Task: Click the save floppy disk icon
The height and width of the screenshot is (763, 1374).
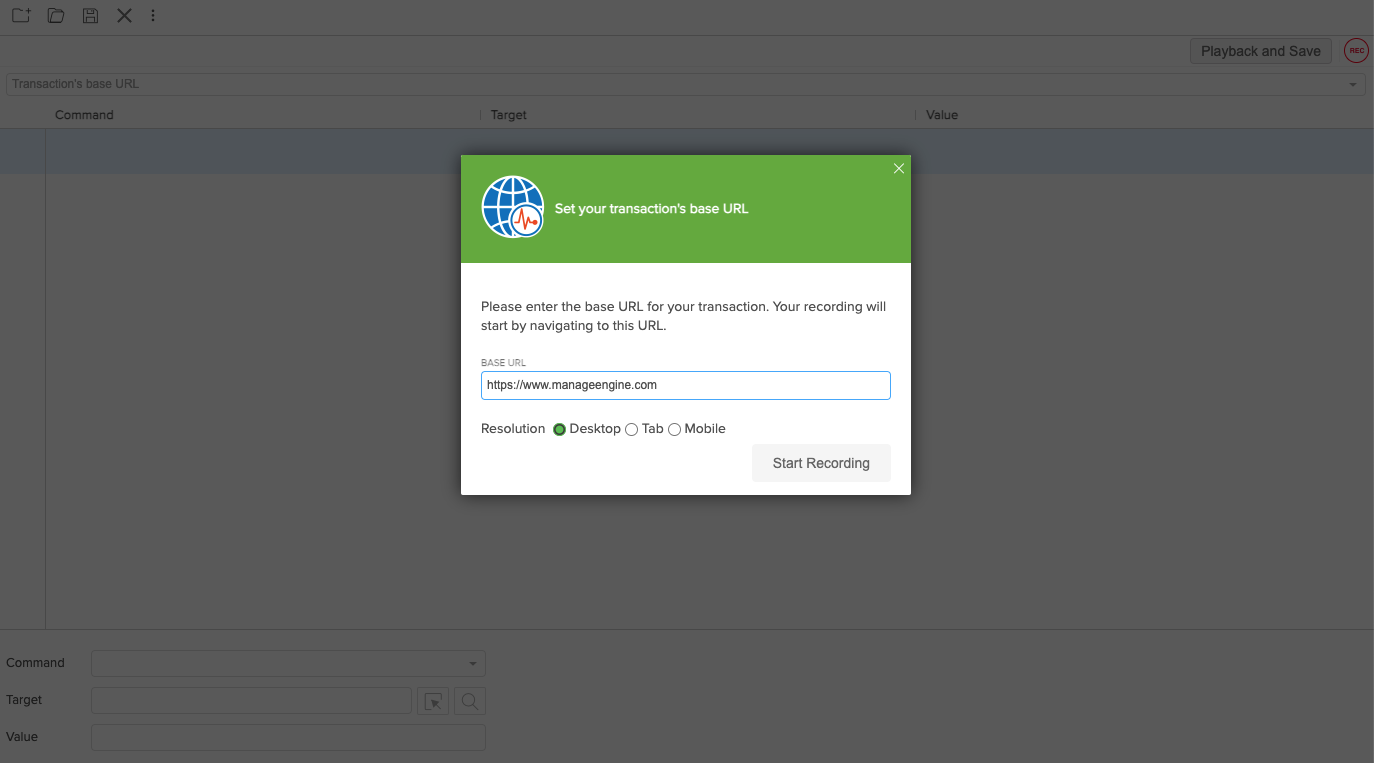Action: (x=90, y=16)
